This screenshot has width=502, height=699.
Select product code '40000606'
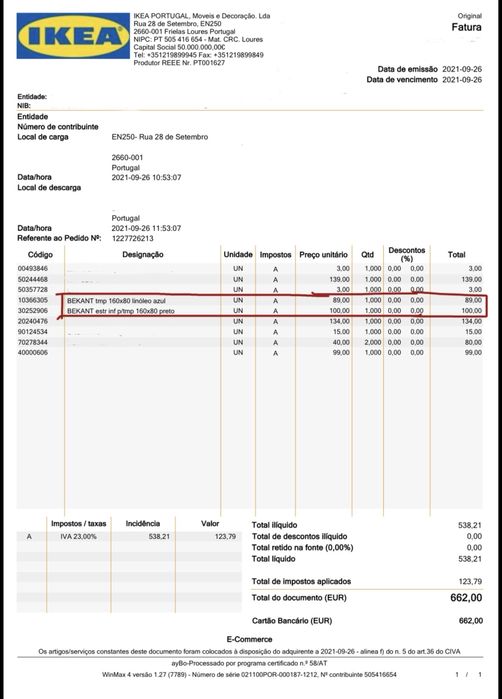(33, 353)
